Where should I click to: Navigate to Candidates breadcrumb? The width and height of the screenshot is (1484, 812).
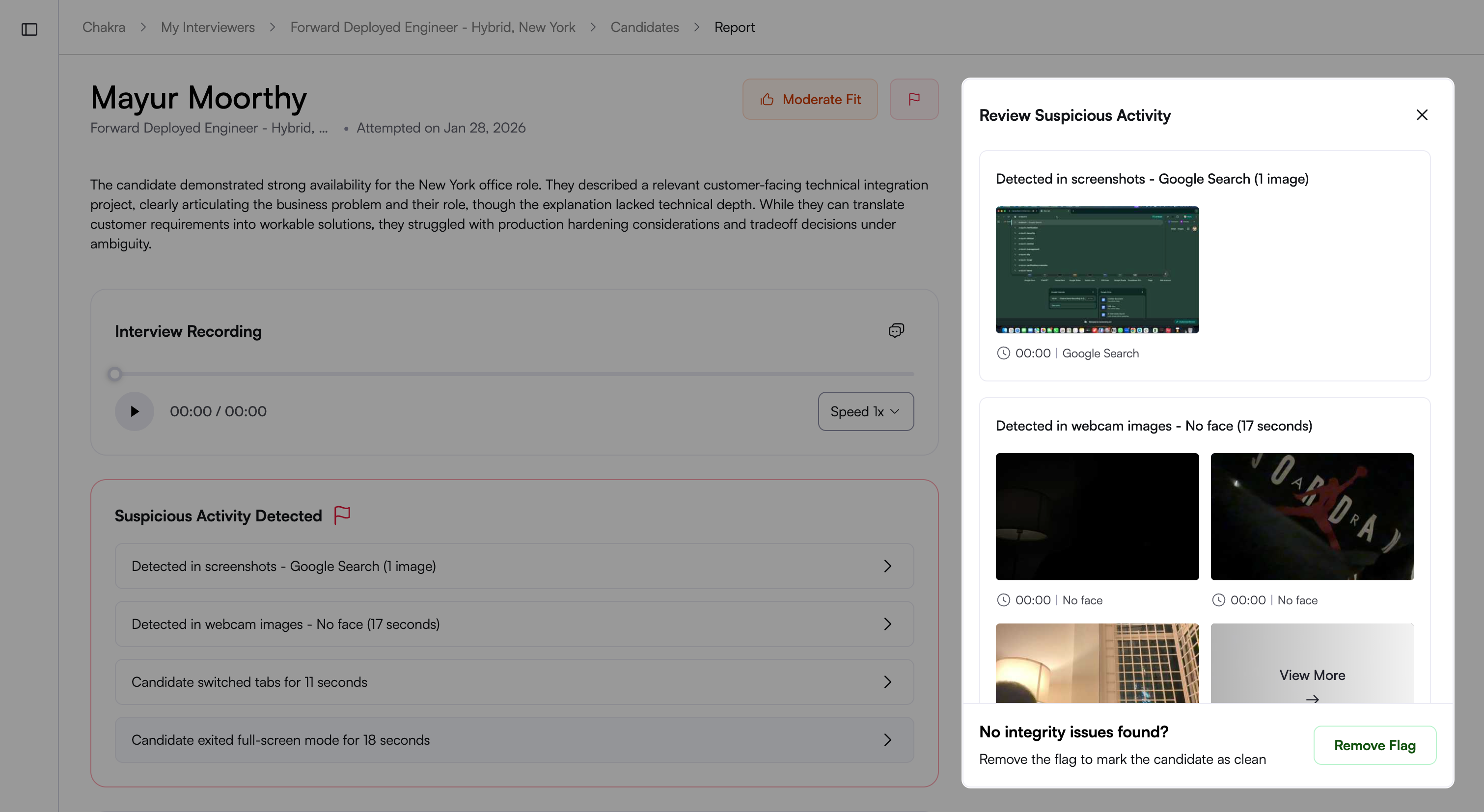644,27
